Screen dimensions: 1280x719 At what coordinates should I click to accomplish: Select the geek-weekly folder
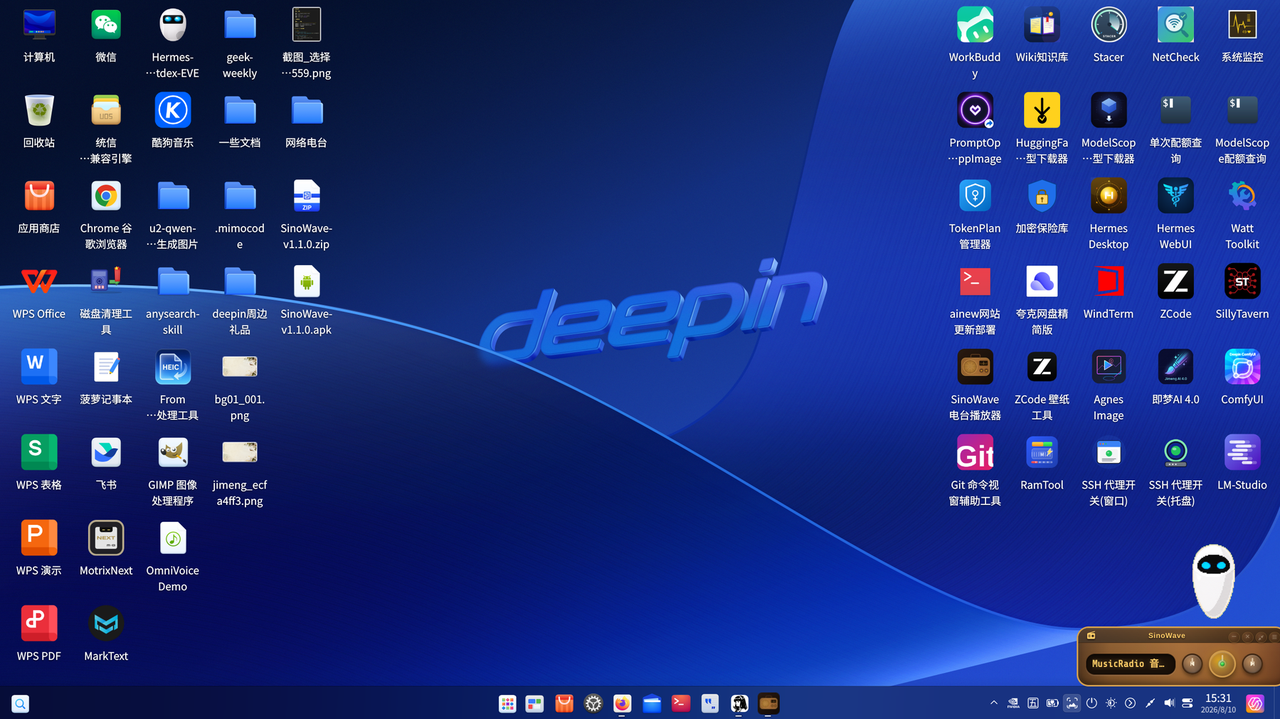[x=240, y=25]
